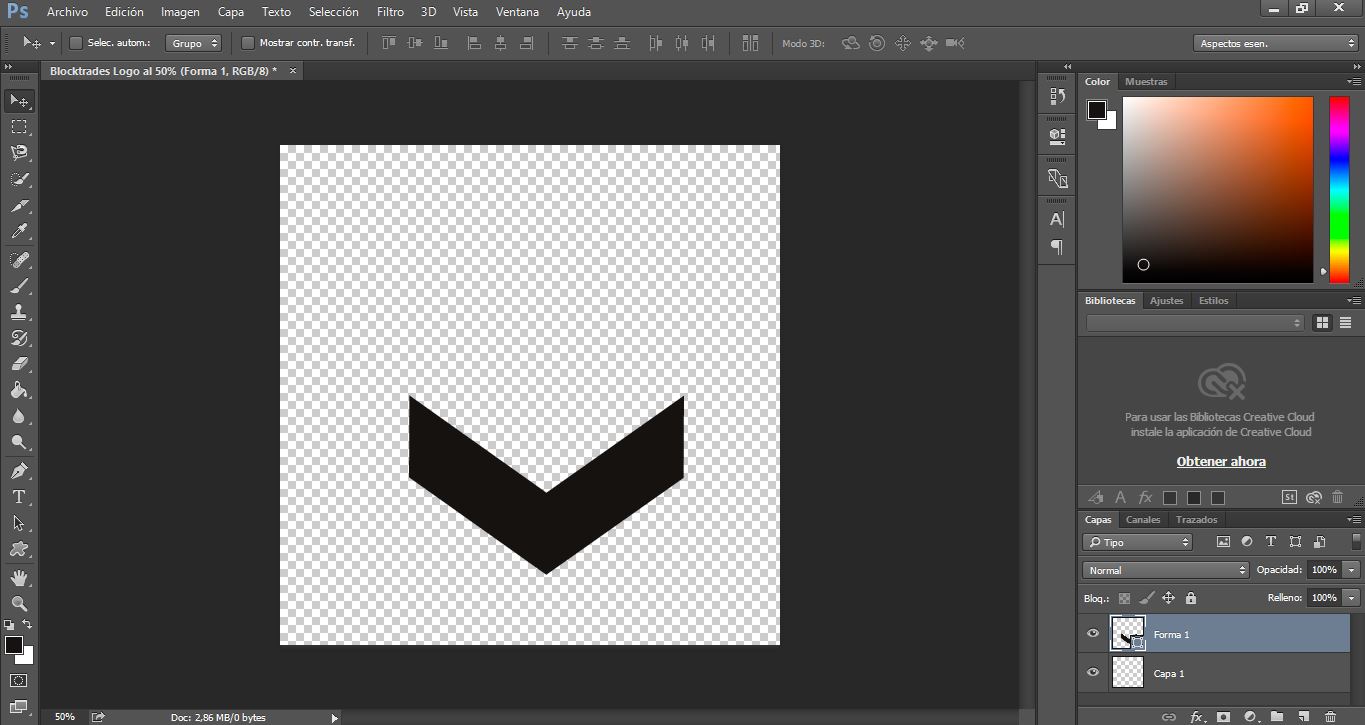Open the Archivo menu
Viewport: 1365px width, 725px height.
coord(67,12)
